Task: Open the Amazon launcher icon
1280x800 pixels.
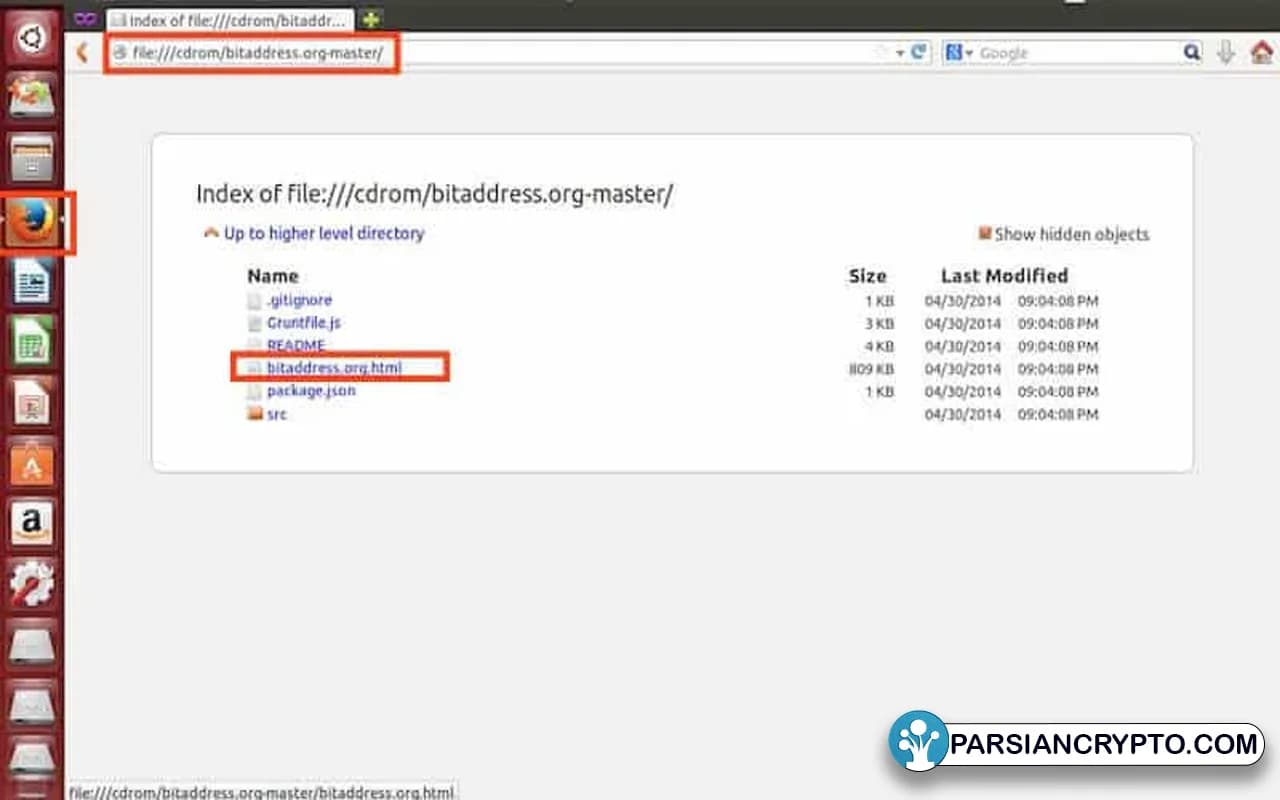Action: click(32, 523)
